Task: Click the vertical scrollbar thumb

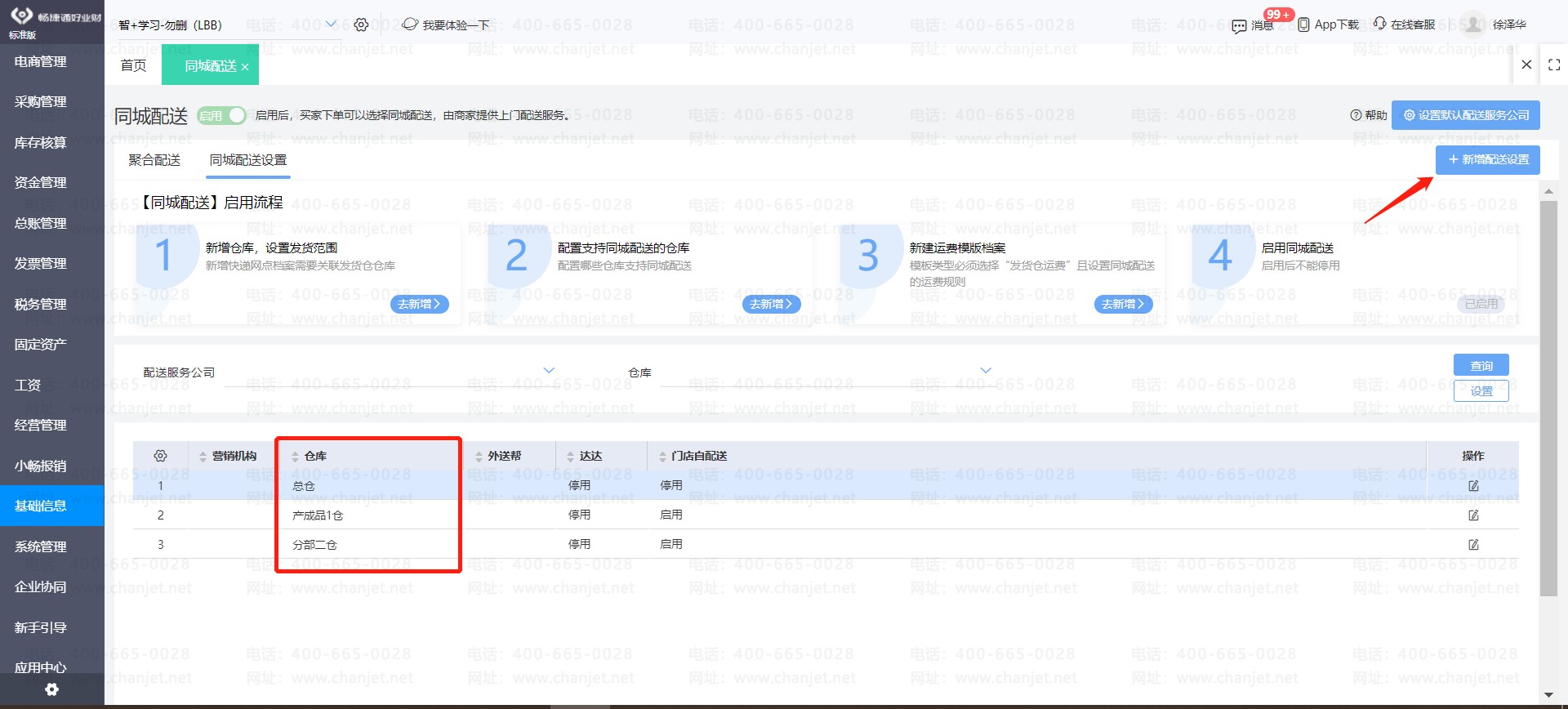Action: point(1548,398)
